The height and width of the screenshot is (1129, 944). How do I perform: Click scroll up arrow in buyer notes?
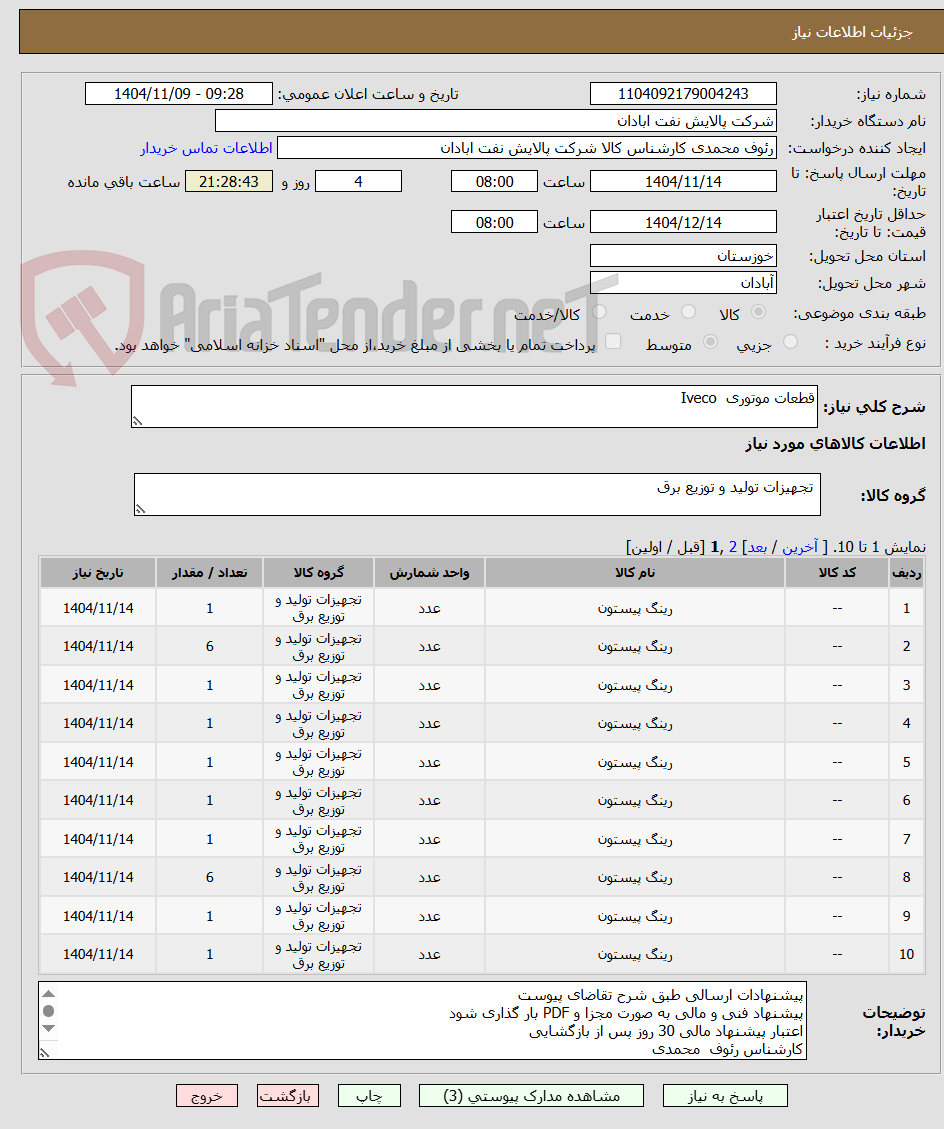(48, 994)
